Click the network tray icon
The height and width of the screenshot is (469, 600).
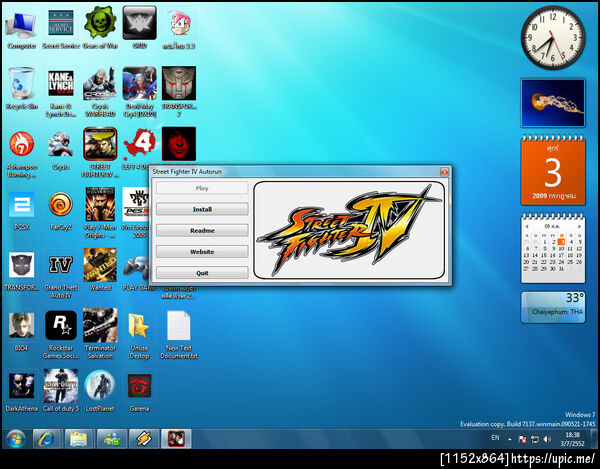coord(535,440)
